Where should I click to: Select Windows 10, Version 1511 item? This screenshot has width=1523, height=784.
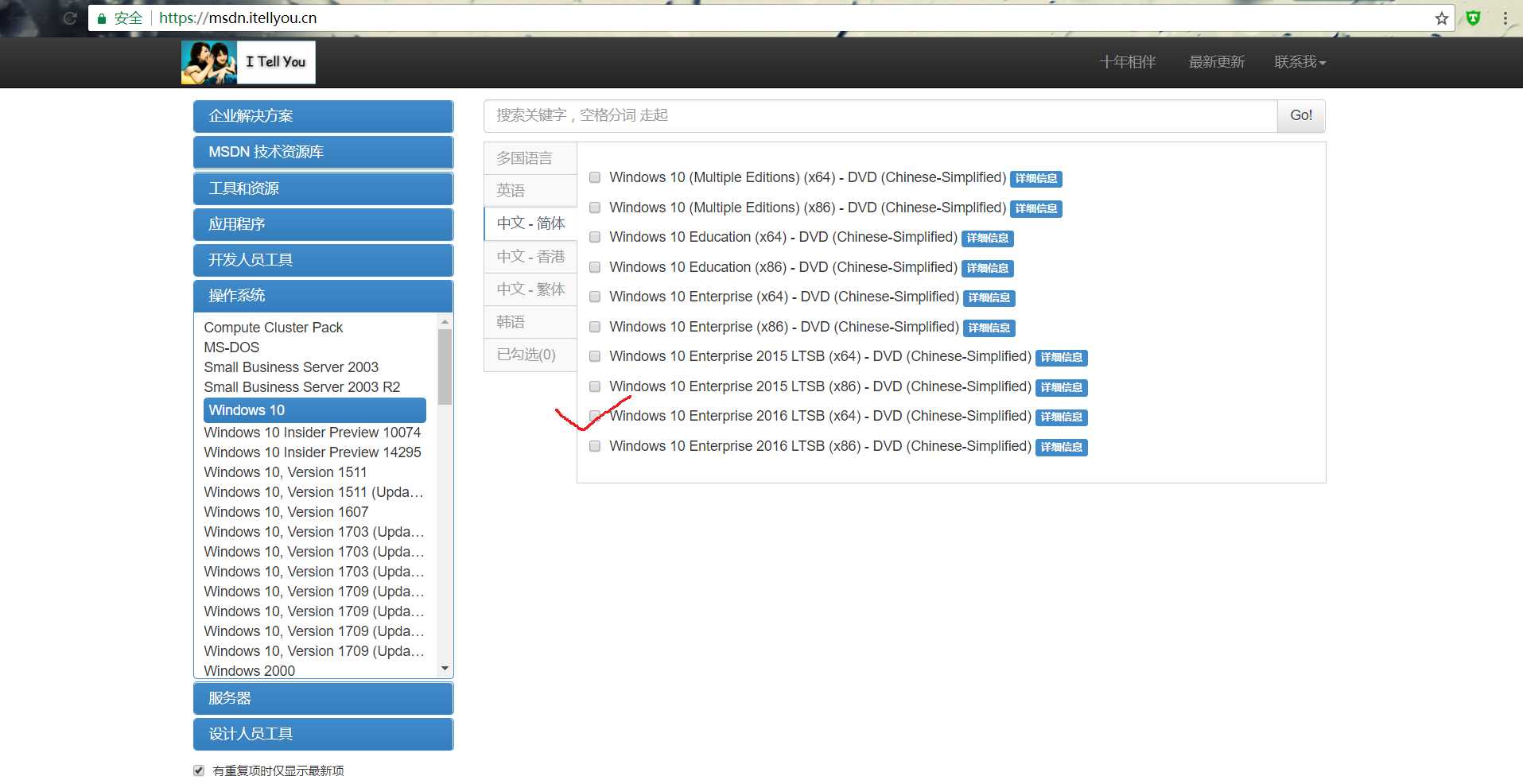tap(285, 472)
